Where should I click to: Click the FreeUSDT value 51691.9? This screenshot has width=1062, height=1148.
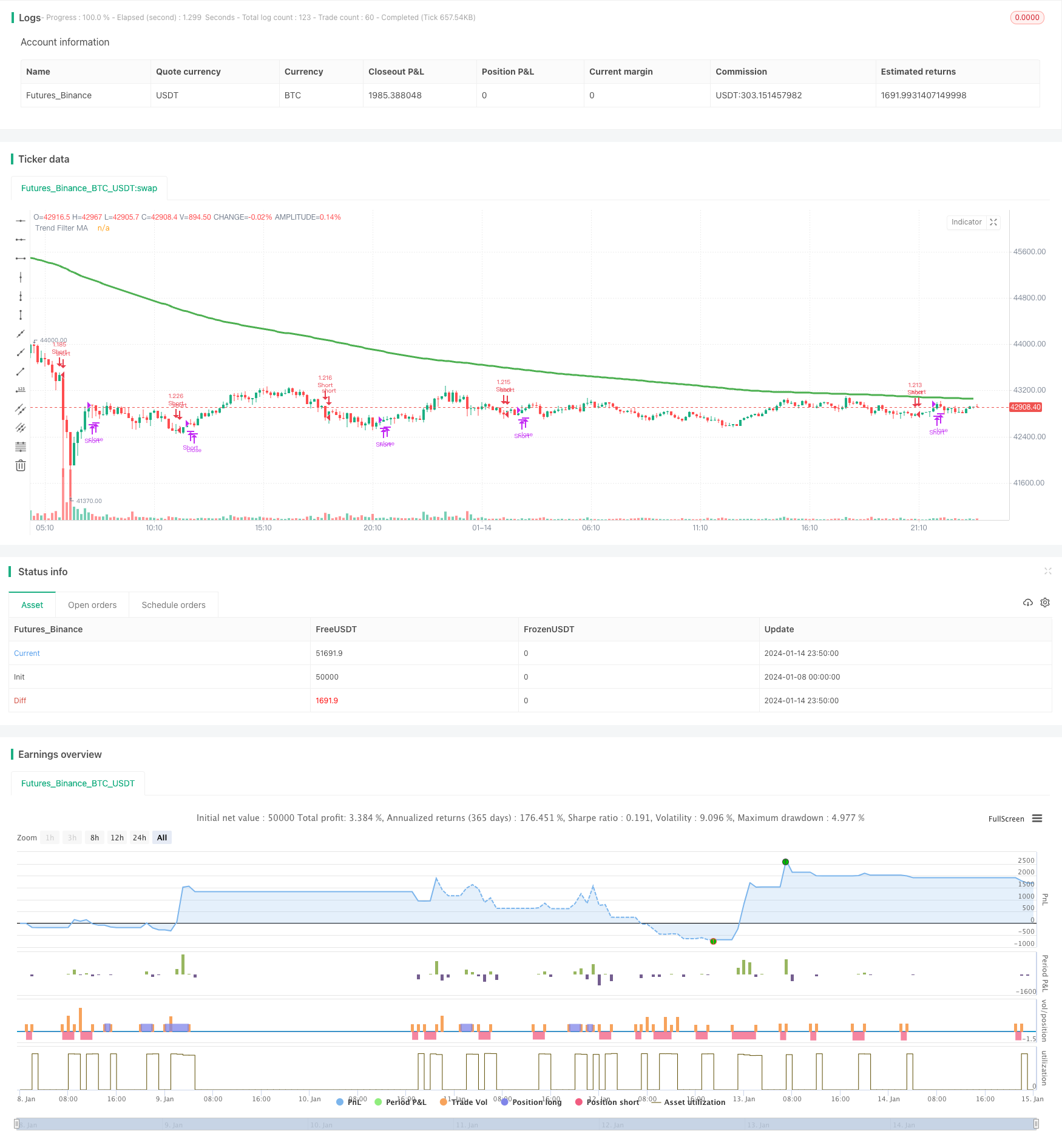tap(329, 653)
